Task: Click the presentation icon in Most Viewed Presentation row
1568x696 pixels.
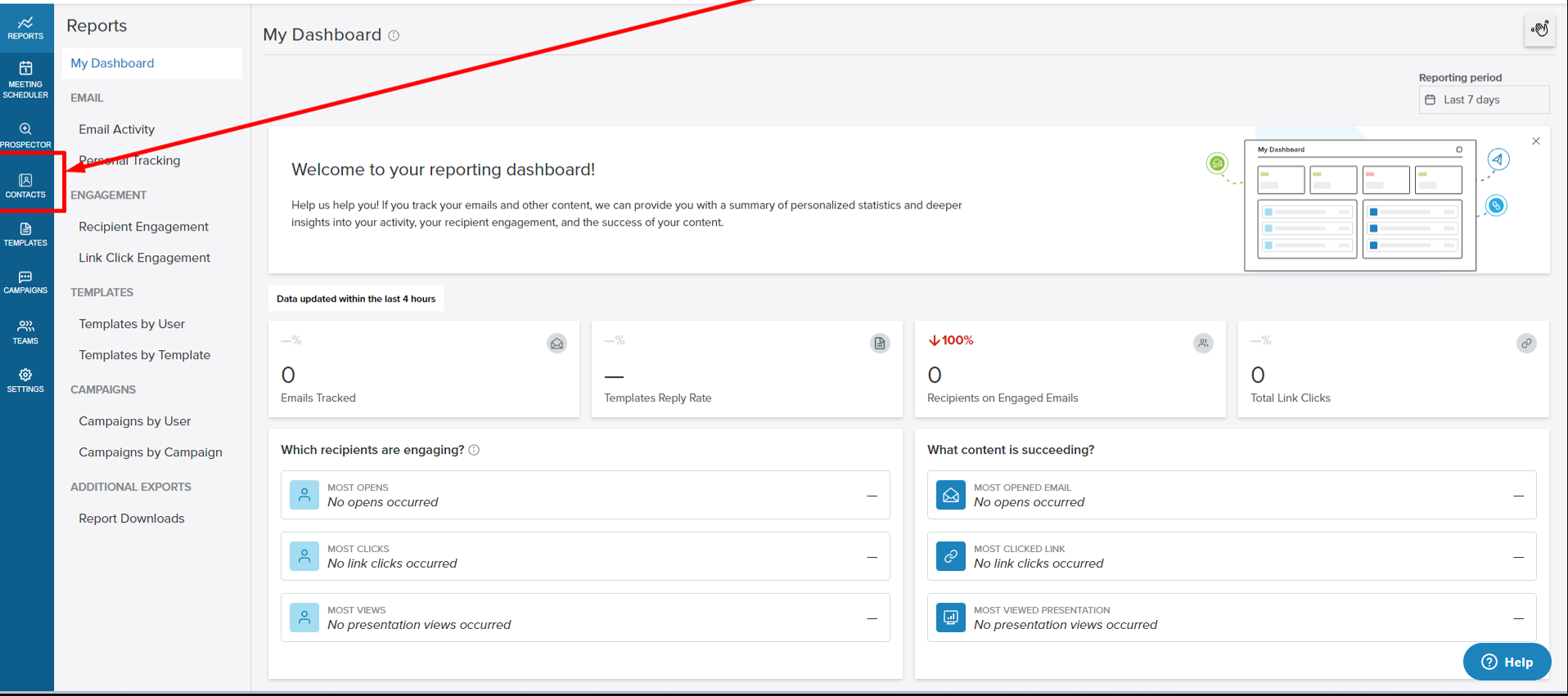Action: coord(951,617)
